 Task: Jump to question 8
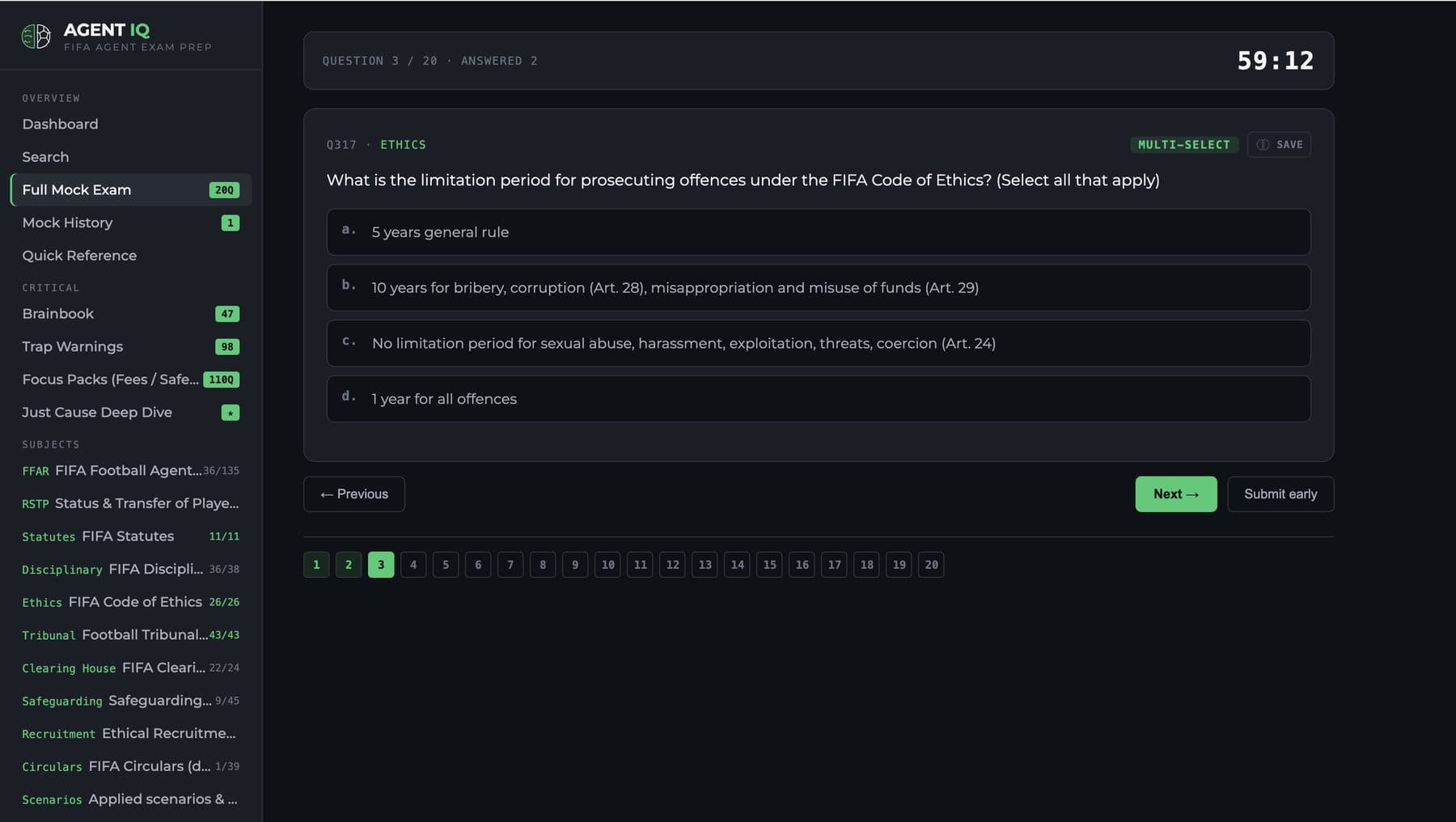coord(543,565)
